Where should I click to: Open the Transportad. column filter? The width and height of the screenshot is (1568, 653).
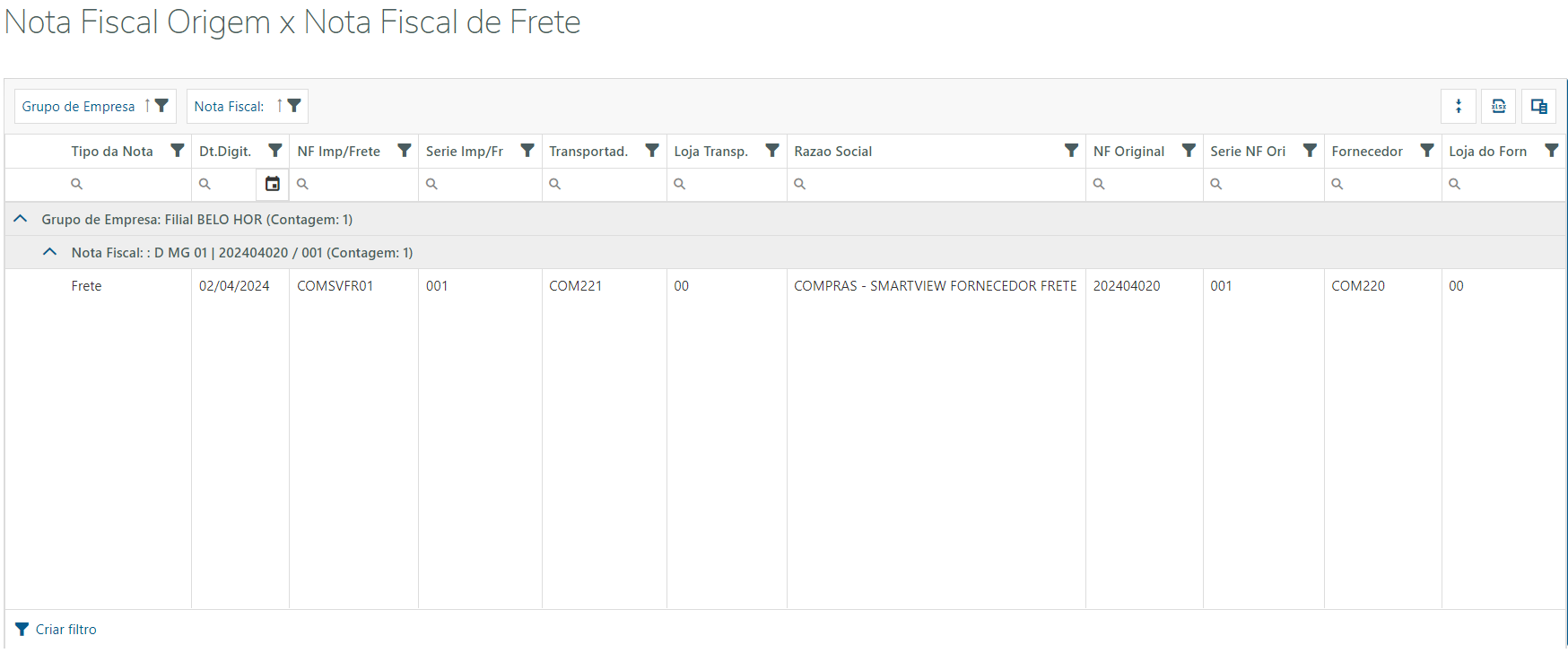coord(652,151)
